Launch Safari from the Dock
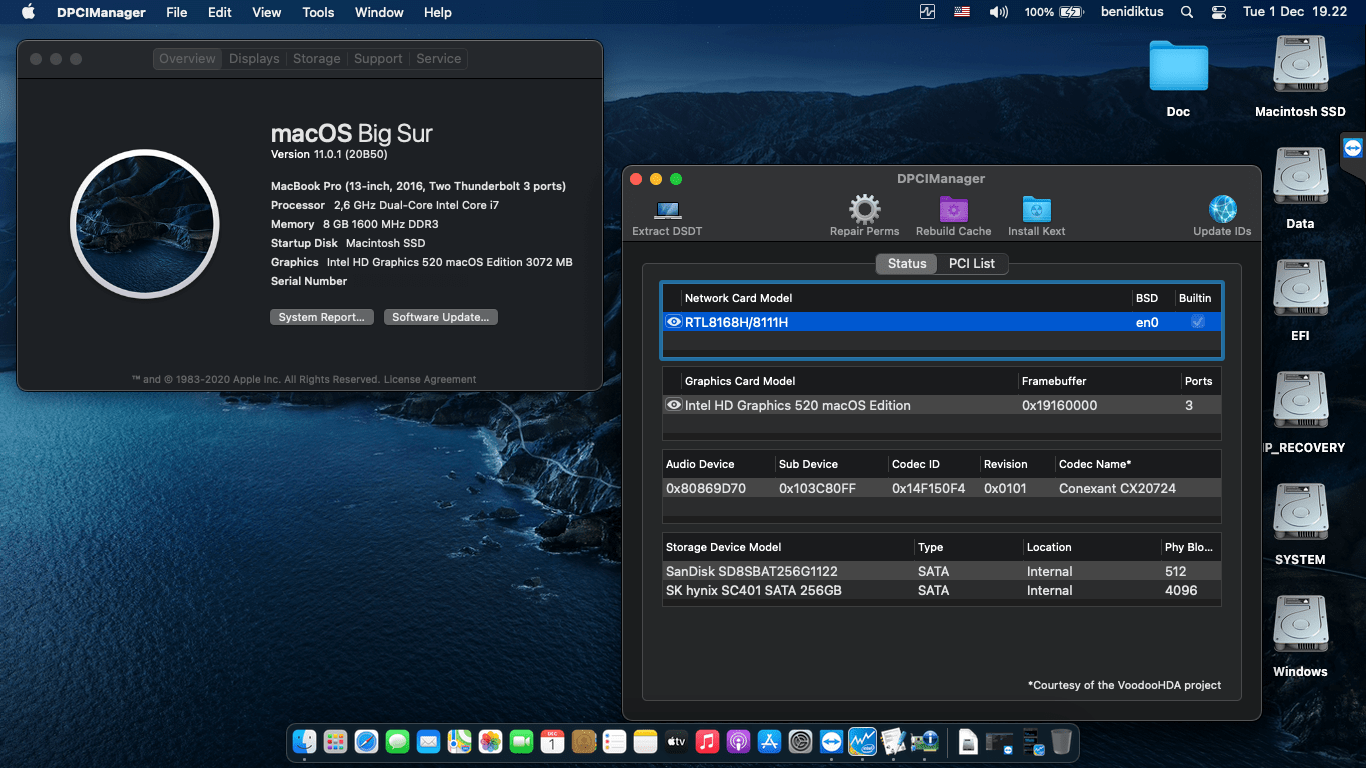Screen dimensions: 1366x768 366,741
